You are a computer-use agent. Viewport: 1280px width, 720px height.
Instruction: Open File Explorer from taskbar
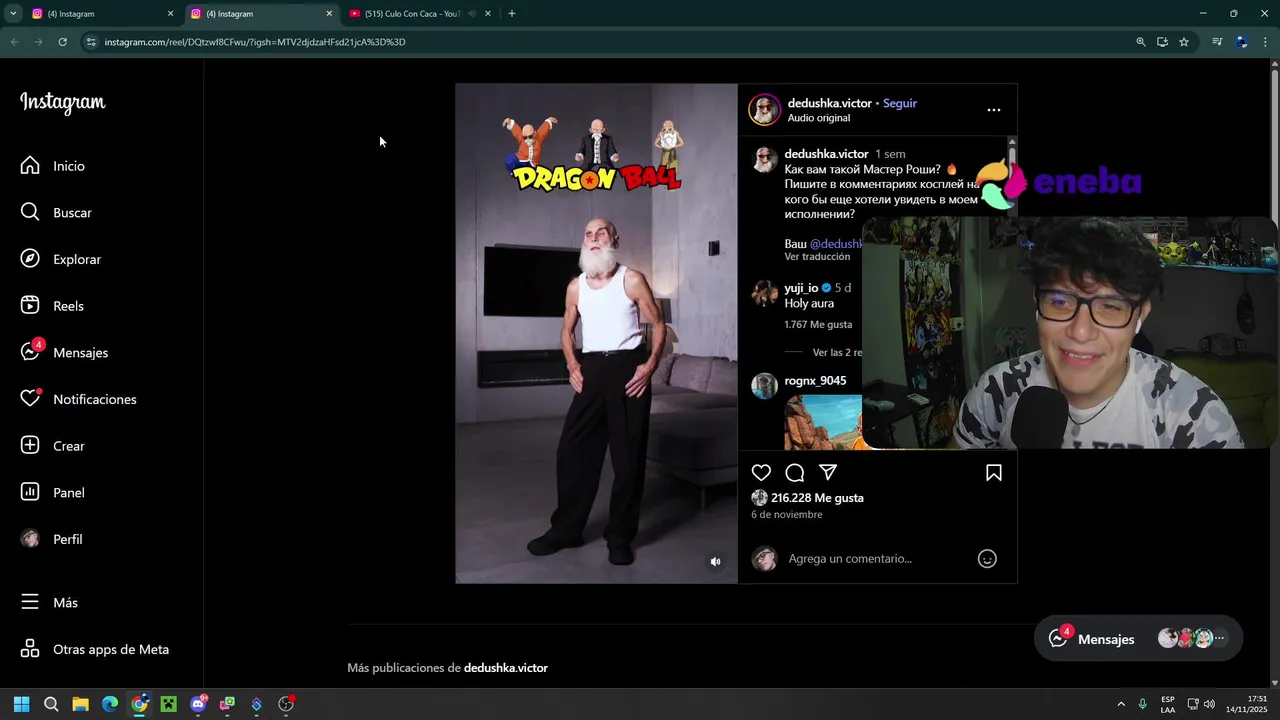(x=80, y=704)
